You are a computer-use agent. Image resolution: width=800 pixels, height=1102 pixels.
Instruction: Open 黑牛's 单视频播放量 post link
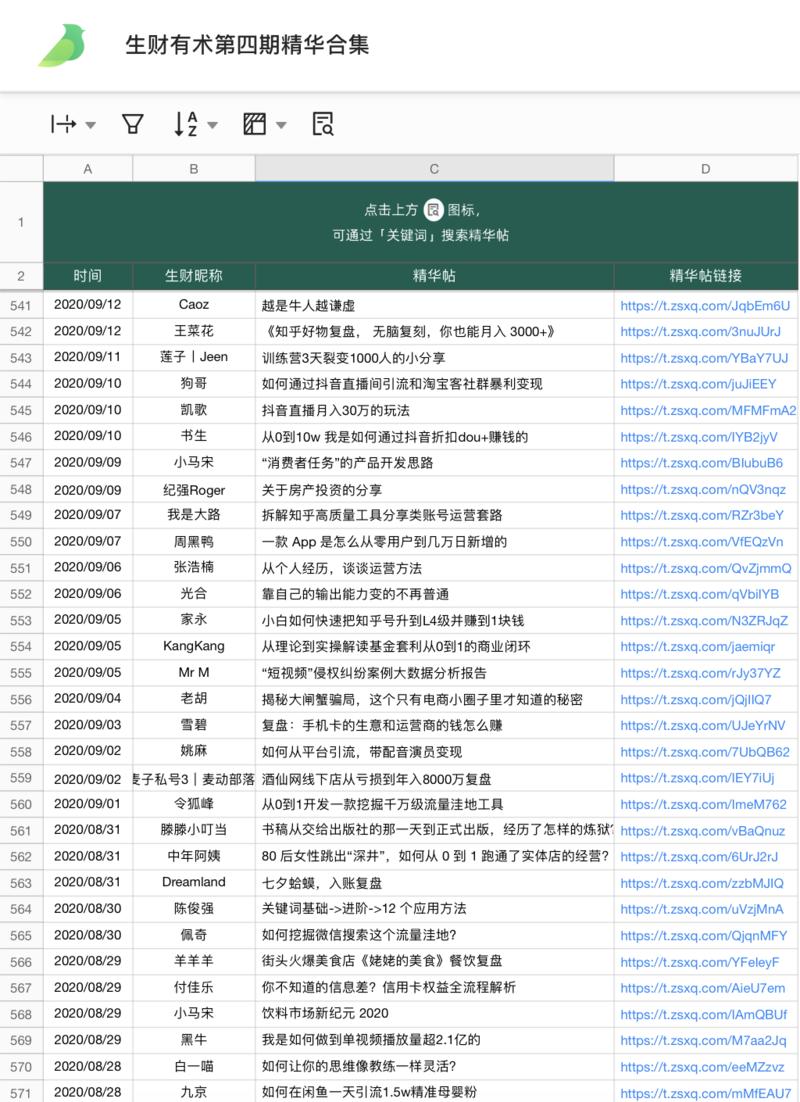706,1039
